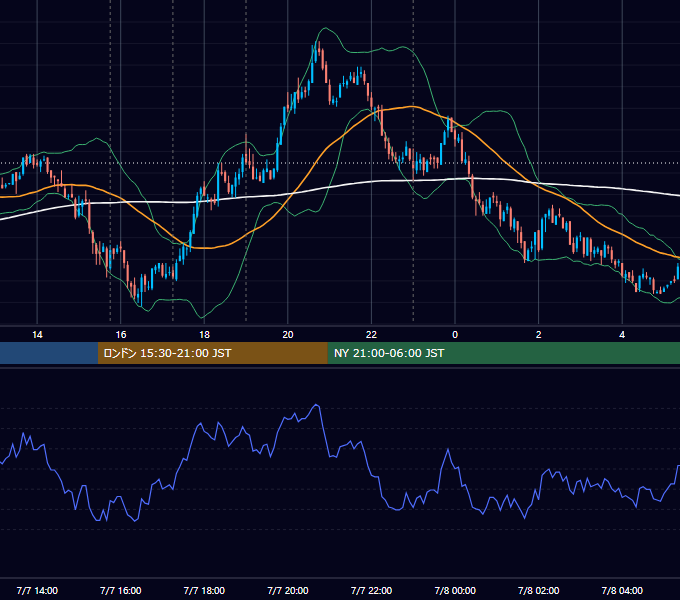The width and height of the screenshot is (680, 600).
Task: Click the '7/7 14:00' time label
Action: point(37,590)
